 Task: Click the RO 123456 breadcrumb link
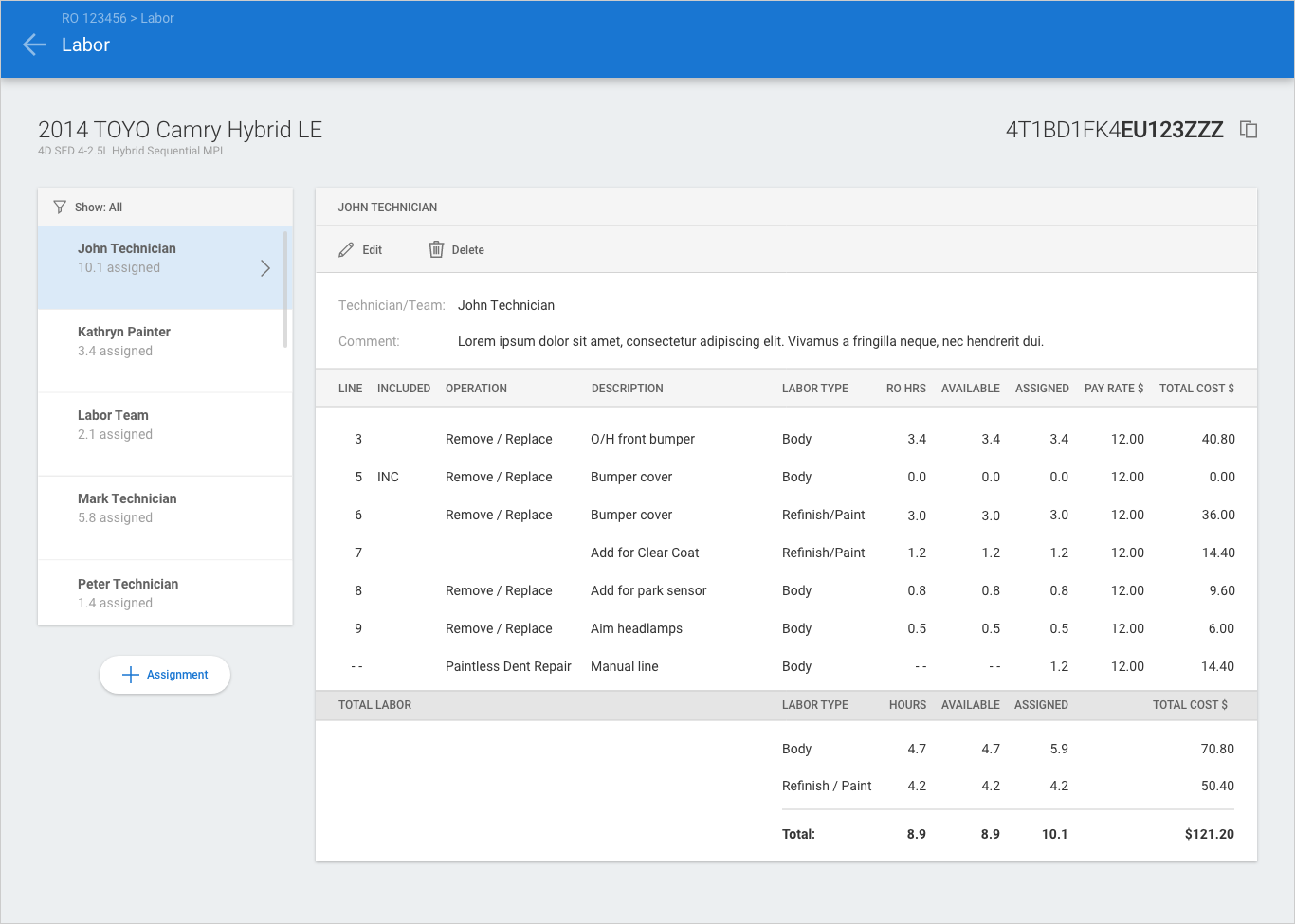(x=94, y=18)
